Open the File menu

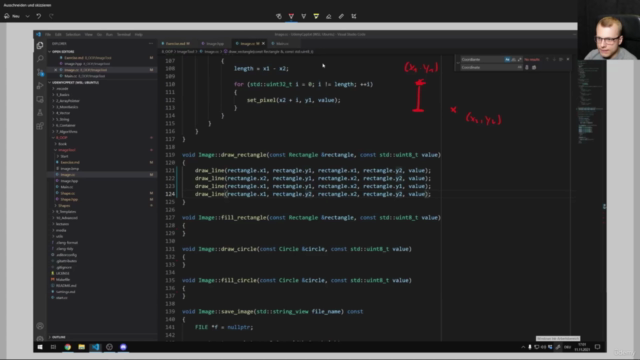(x=48, y=35)
